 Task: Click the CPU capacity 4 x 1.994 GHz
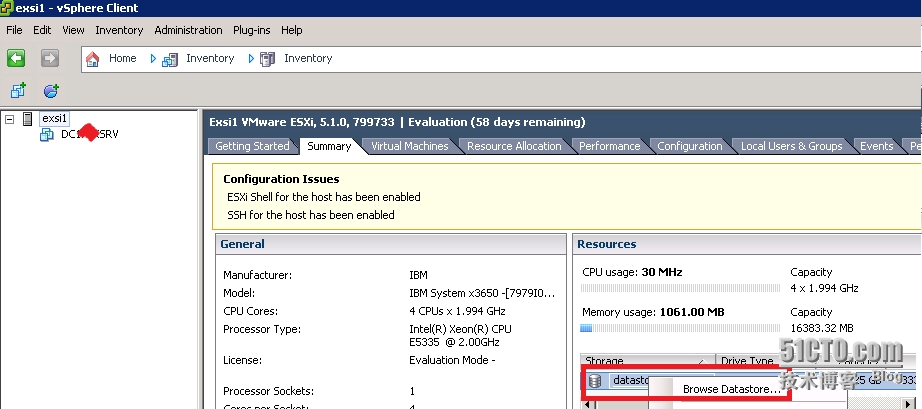pyautogui.click(x=824, y=288)
